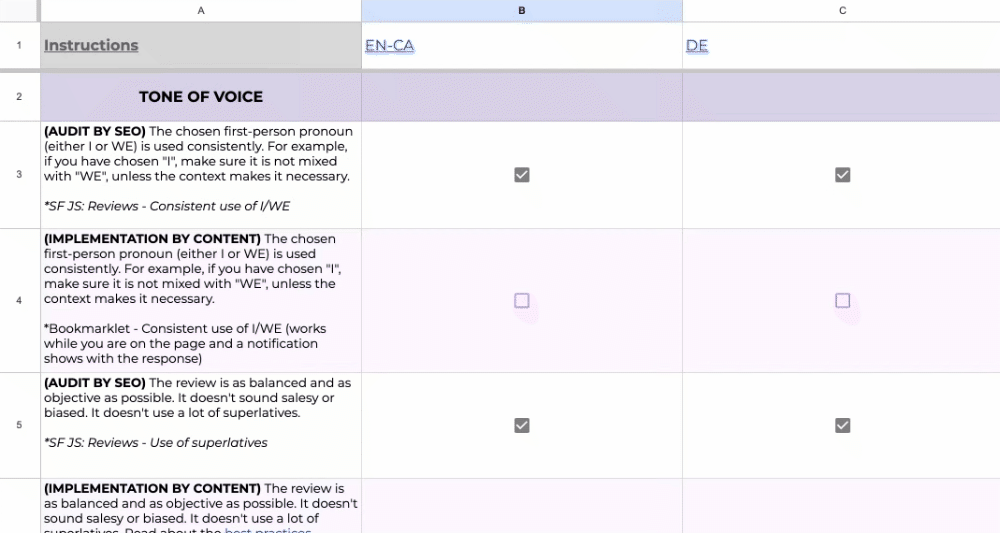The height and width of the screenshot is (533, 1000).
Task: Tick the empty EN-CA checkbox in row 4
Action: pyautogui.click(x=521, y=300)
